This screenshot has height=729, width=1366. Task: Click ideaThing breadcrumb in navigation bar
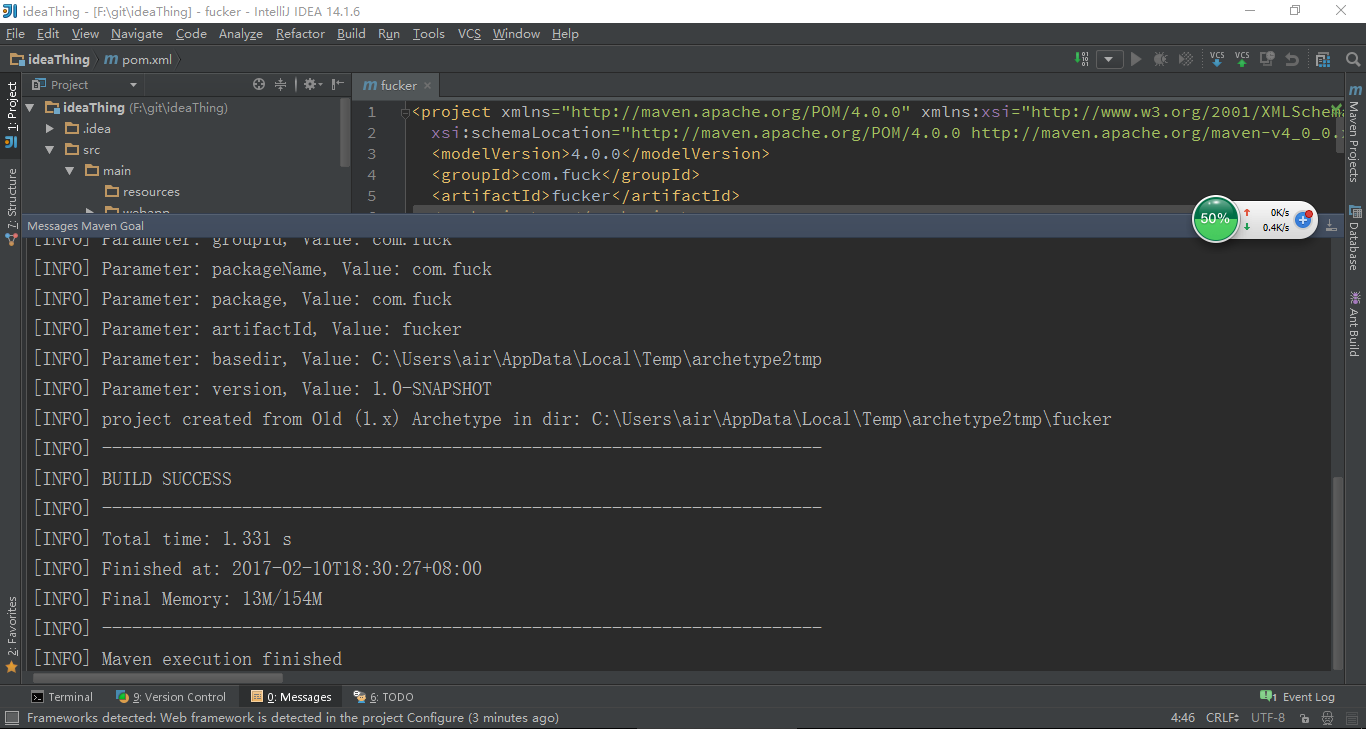50,59
